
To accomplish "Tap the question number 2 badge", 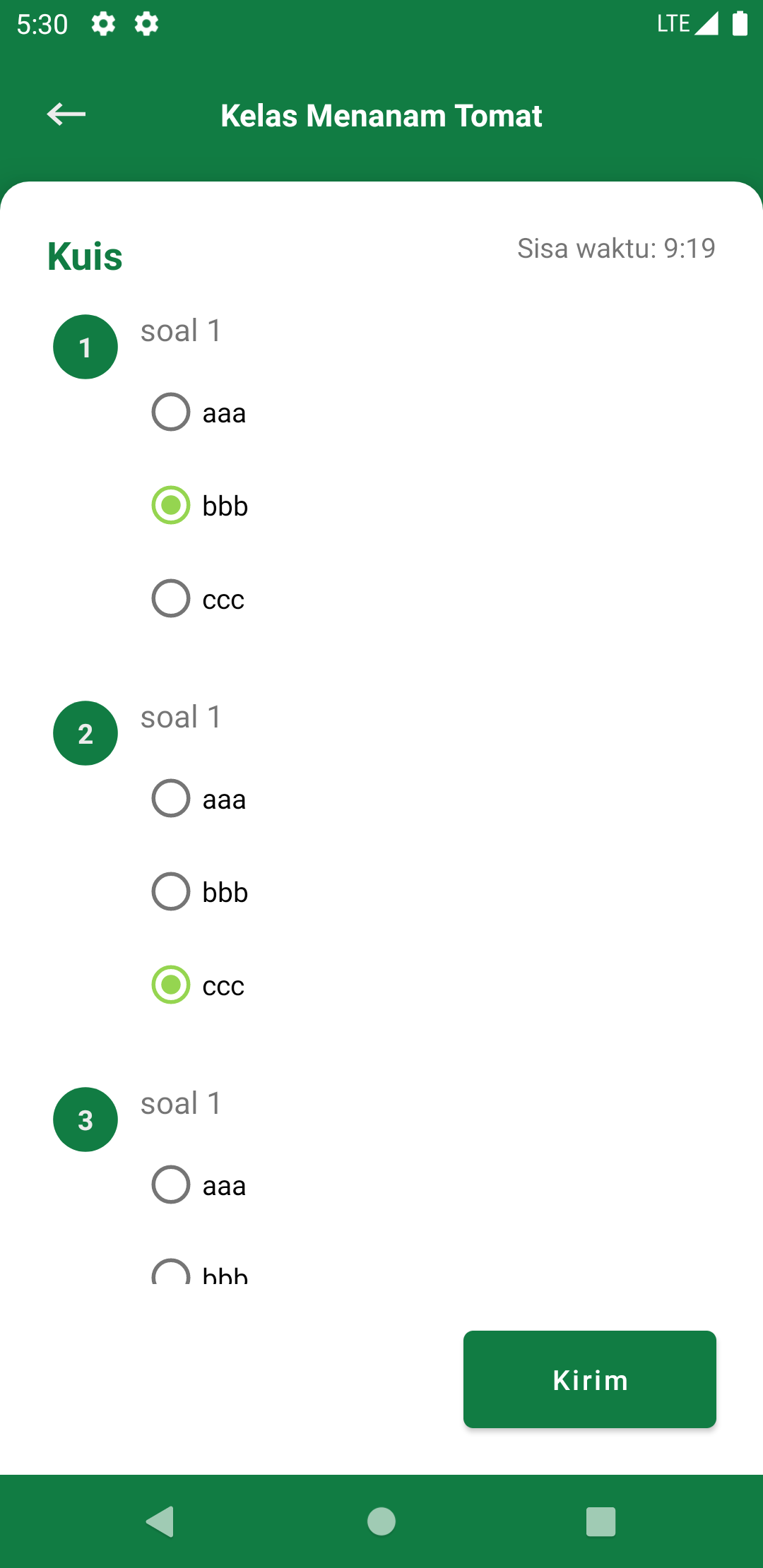I will [x=85, y=733].
